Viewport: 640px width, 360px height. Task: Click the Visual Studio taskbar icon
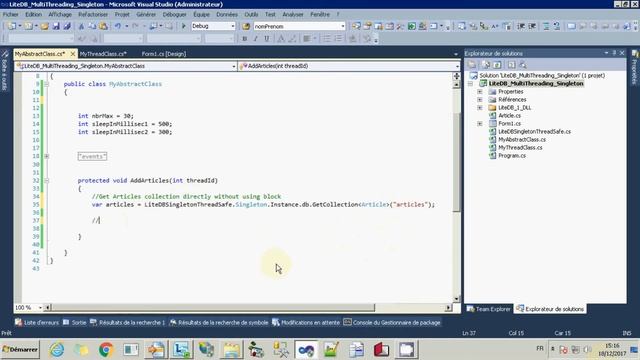point(306,350)
